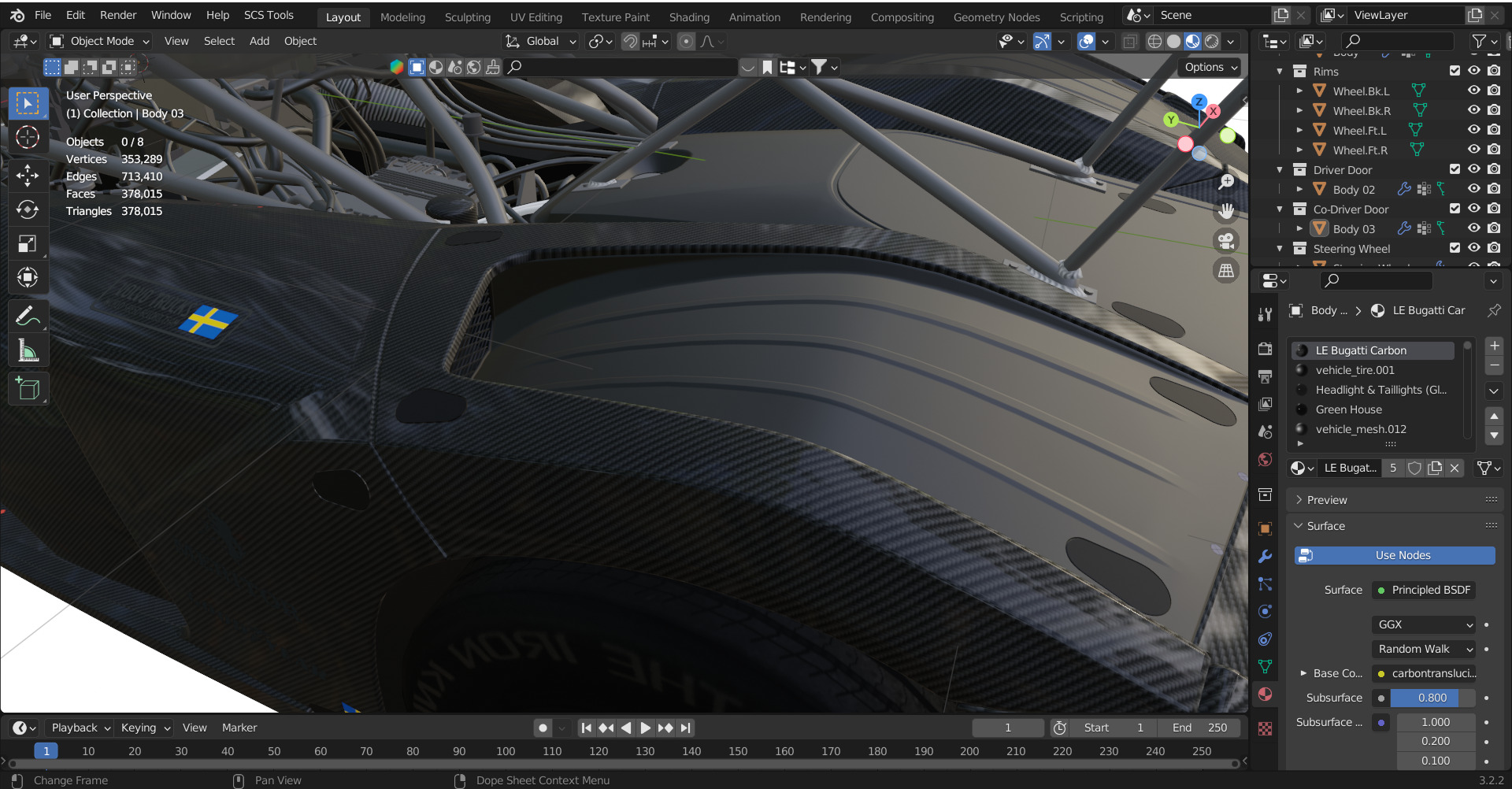Click the End frame 250 field
The height and width of the screenshot is (789, 1512).
[x=1199, y=728]
